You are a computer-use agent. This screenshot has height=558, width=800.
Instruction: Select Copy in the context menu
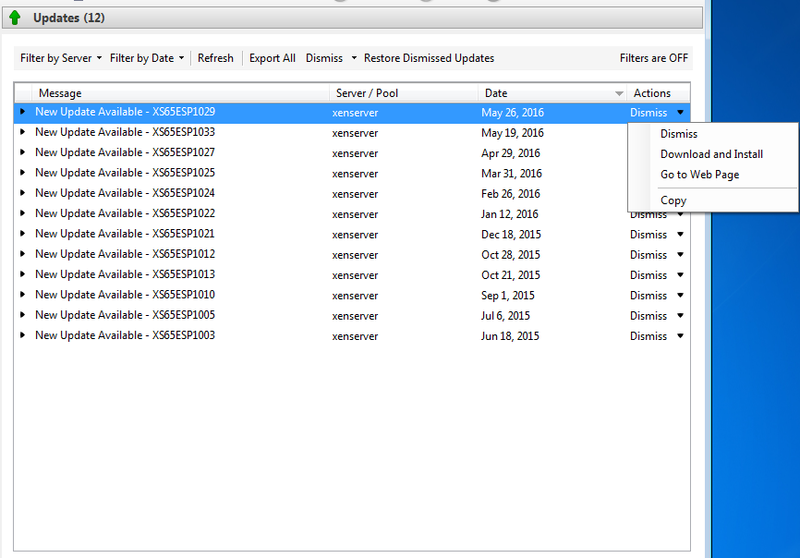click(x=673, y=200)
